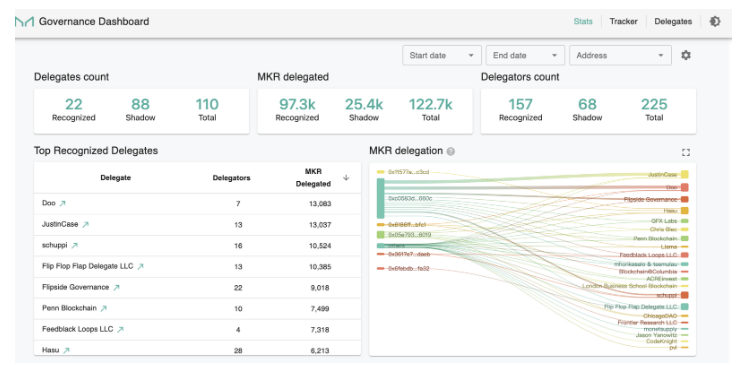This screenshot has width=740, height=371.
Task: Open JustinCase external link arrow
Action: pyautogui.click(x=85, y=225)
